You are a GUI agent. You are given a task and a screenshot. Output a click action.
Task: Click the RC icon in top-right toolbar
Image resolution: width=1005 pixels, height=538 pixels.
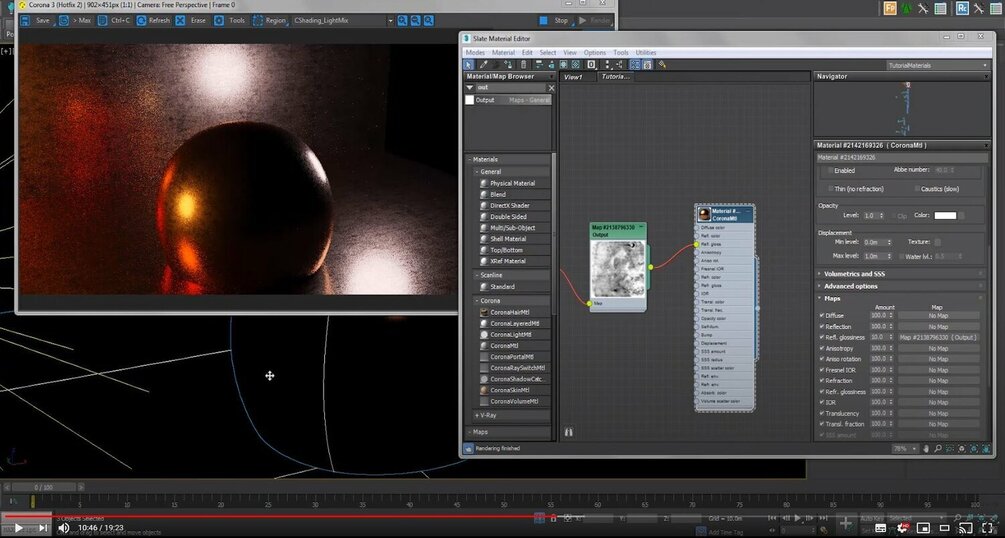[962, 8]
